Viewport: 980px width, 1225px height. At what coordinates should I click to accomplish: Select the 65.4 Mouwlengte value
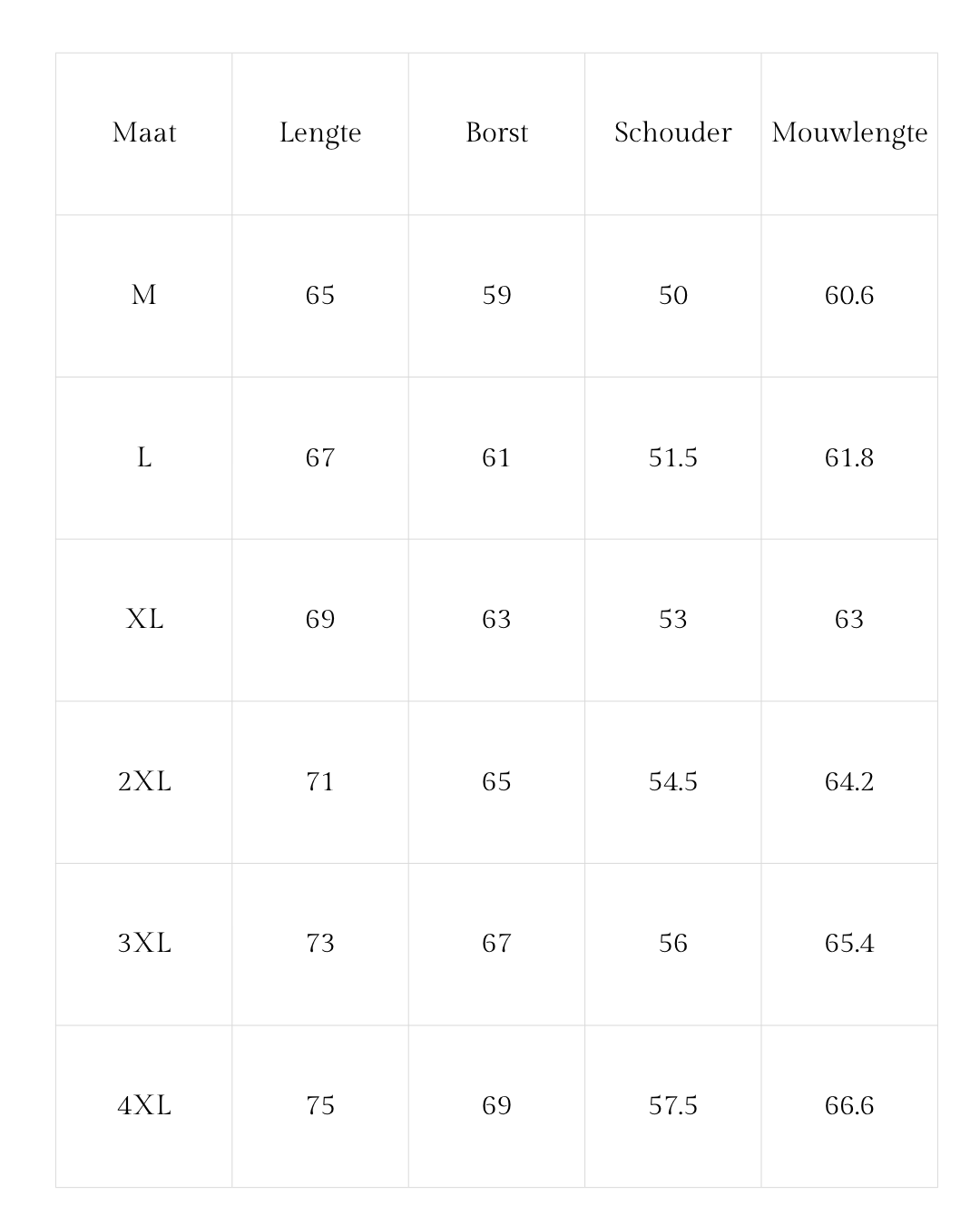coord(849,944)
